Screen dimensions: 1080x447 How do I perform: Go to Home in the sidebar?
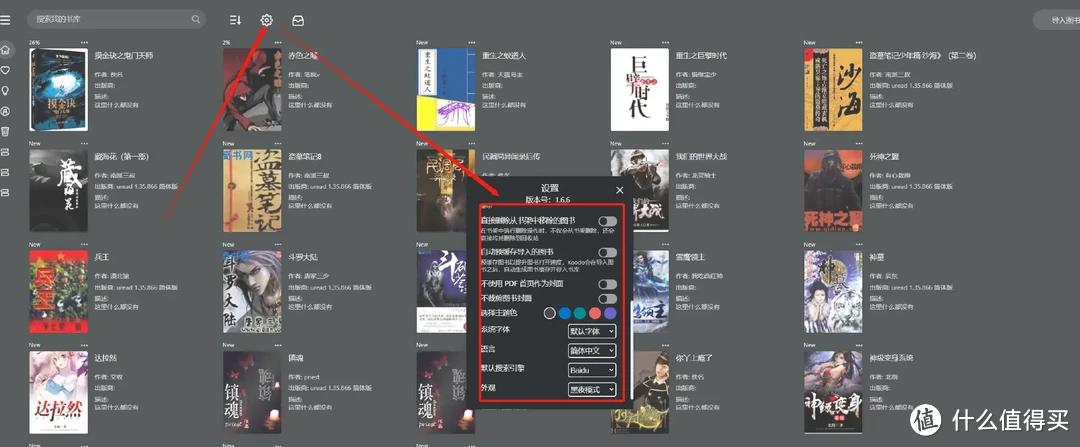coord(5,50)
